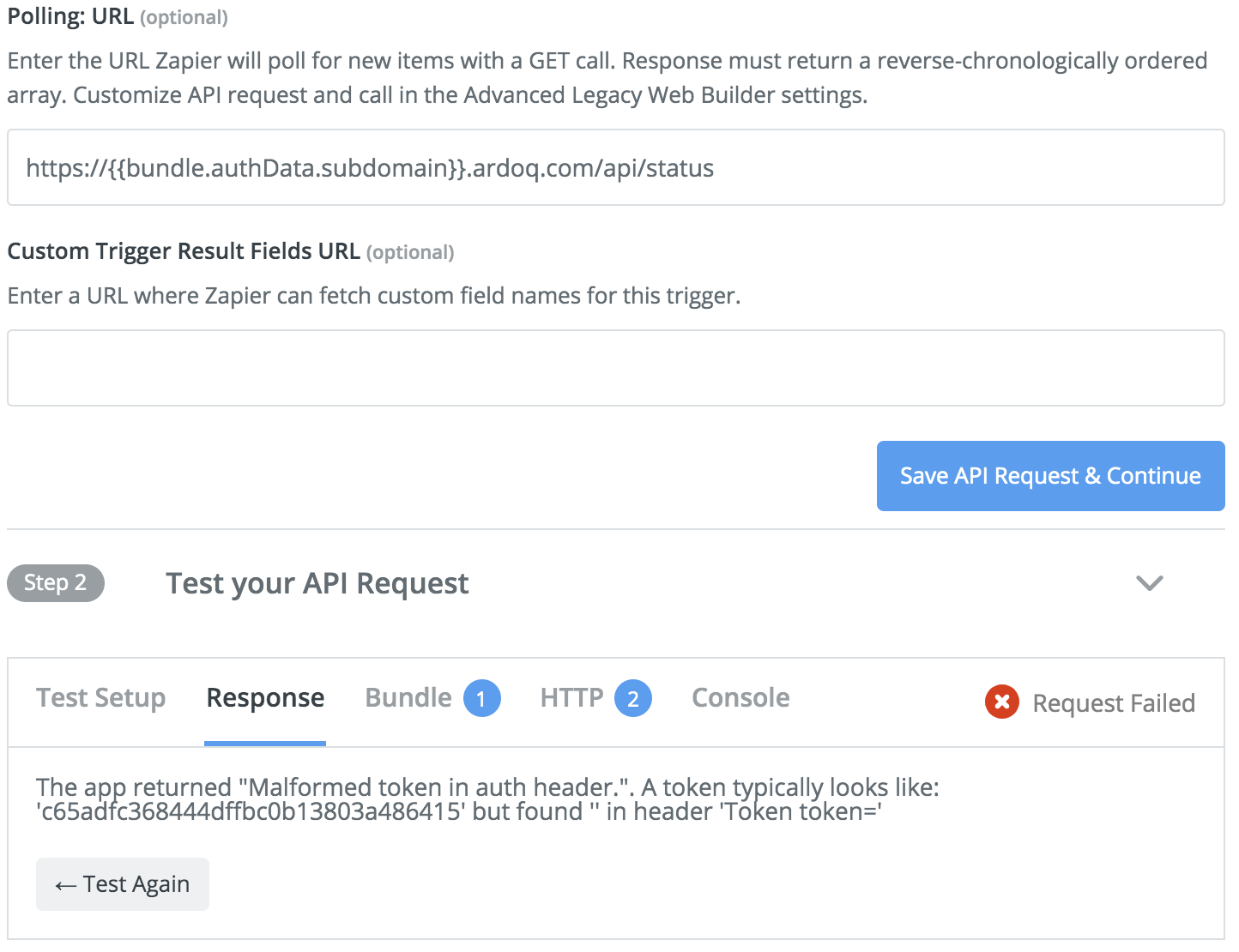Screen dimensions: 1239x952
Task: Switch to the Console tab
Action: coord(740,698)
